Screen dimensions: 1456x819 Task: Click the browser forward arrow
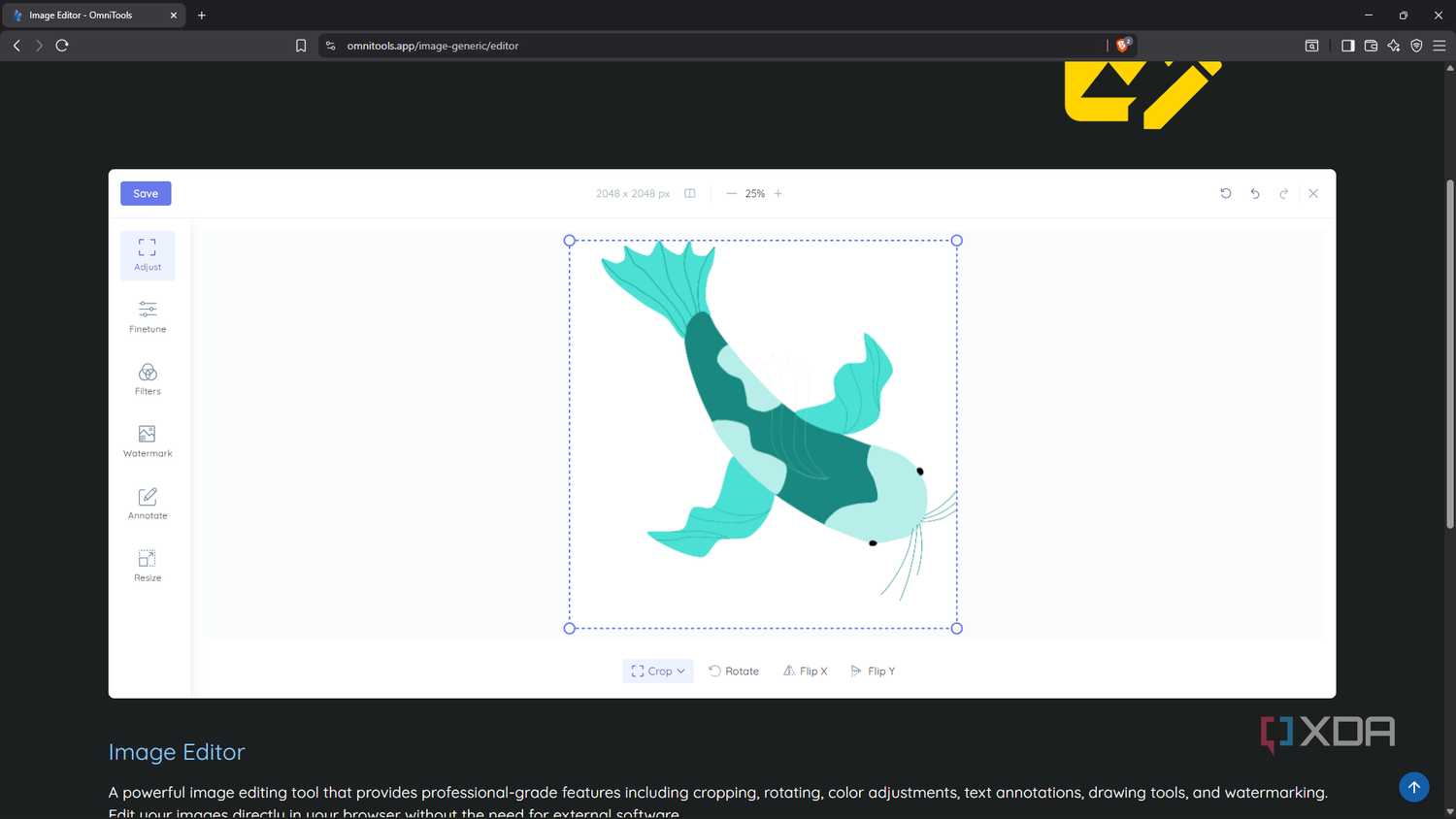point(39,46)
